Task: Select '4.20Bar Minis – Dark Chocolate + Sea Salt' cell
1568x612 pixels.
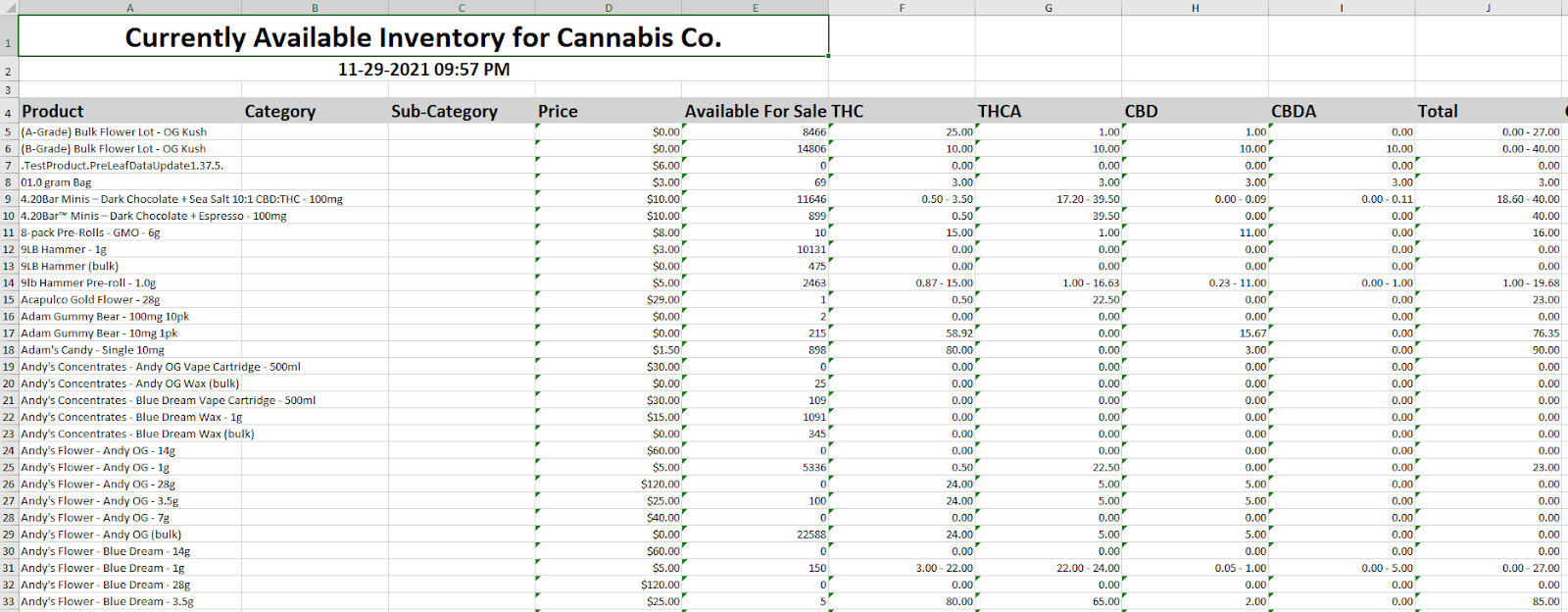Action: coord(130,199)
